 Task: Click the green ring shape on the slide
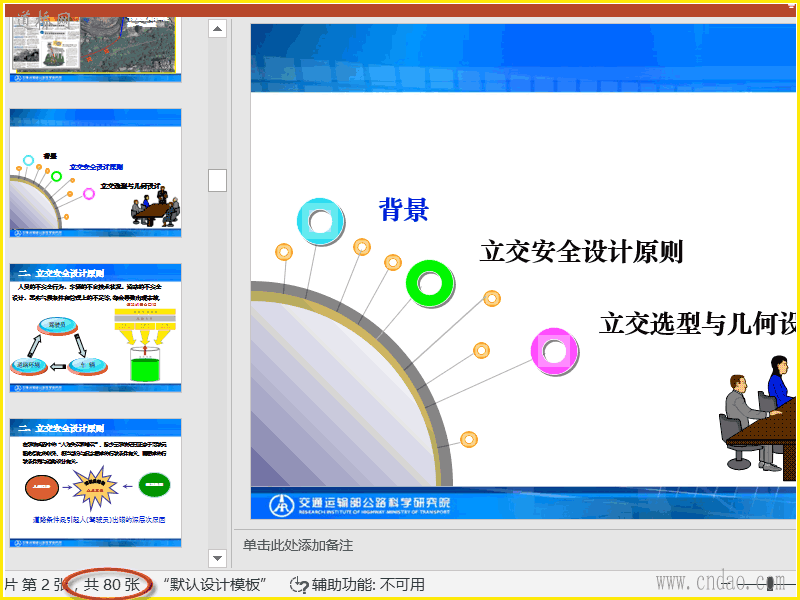430,284
